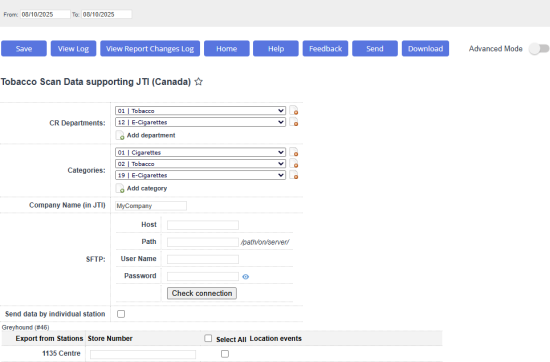Check the Select All checkbox
This screenshot has width=550, height=362.
tap(208, 338)
